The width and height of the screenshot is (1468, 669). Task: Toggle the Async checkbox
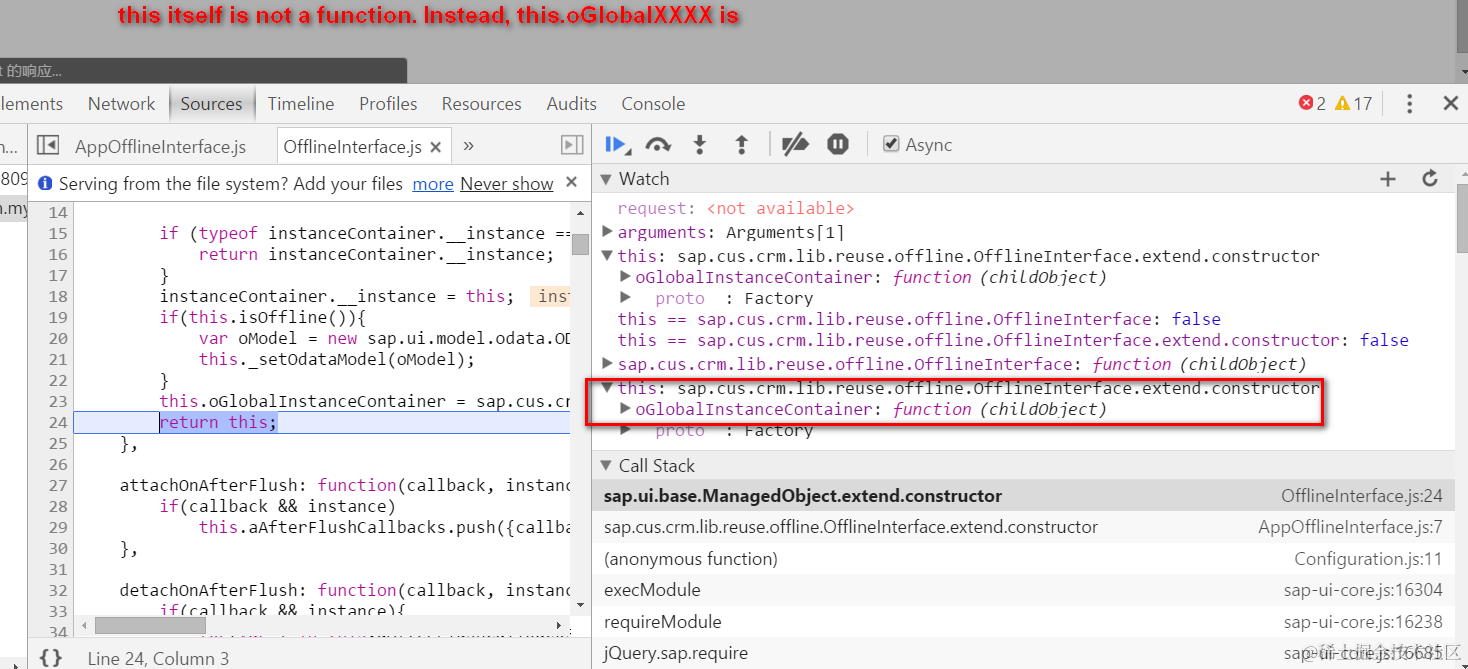click(891, 144)
